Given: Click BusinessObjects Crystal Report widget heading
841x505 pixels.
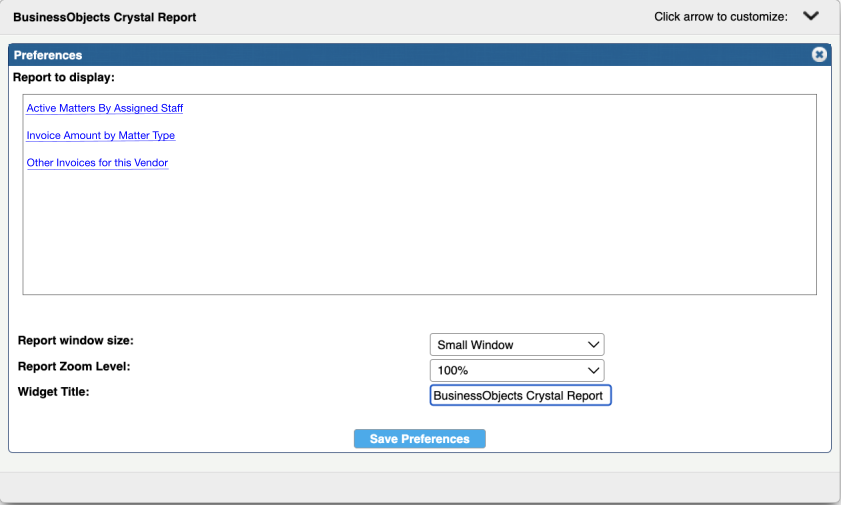Looking at the screenshot, I should (105, 17).
